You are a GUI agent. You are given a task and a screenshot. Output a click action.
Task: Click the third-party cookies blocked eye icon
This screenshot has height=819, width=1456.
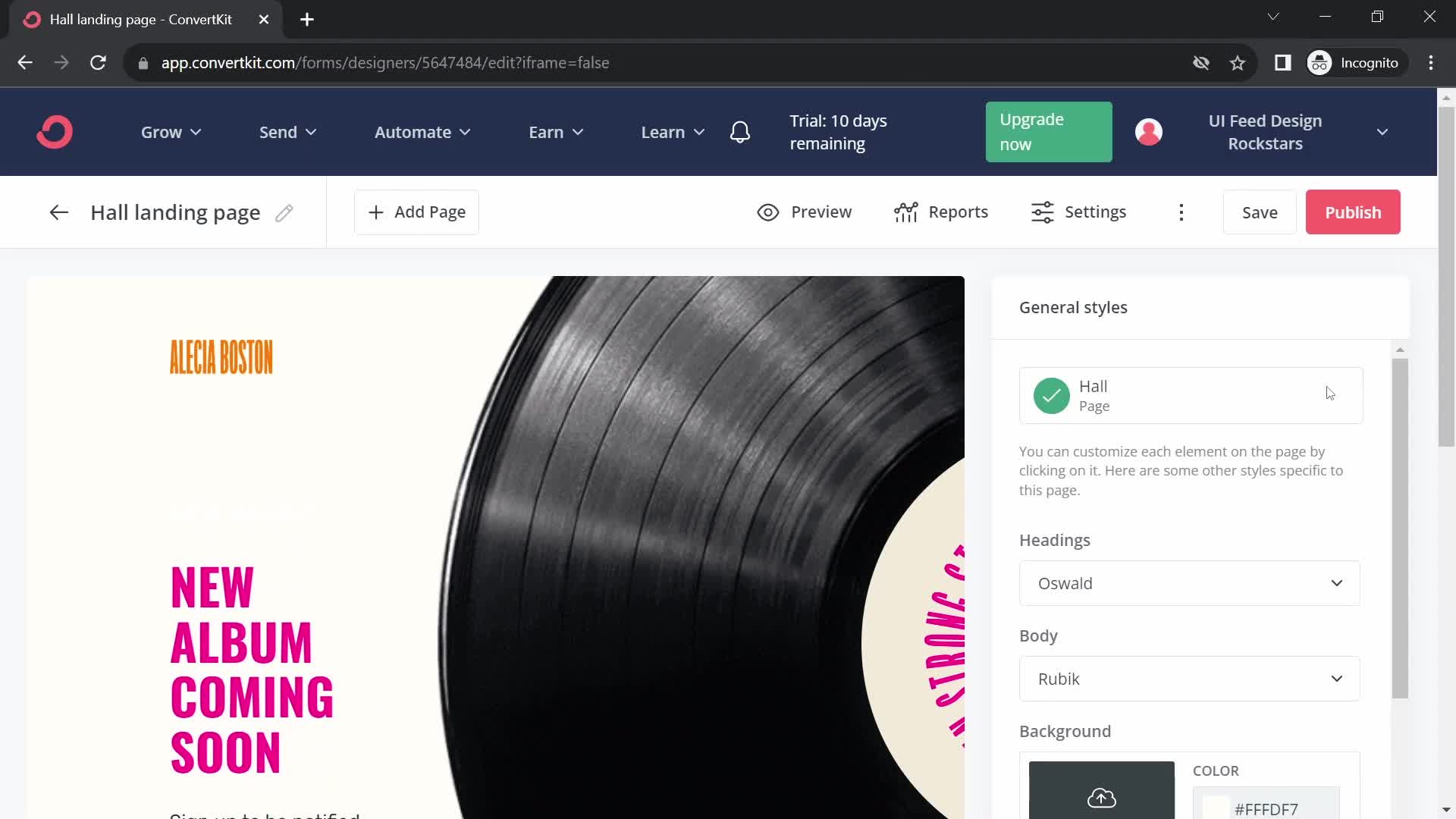[x=1201, y=63]
